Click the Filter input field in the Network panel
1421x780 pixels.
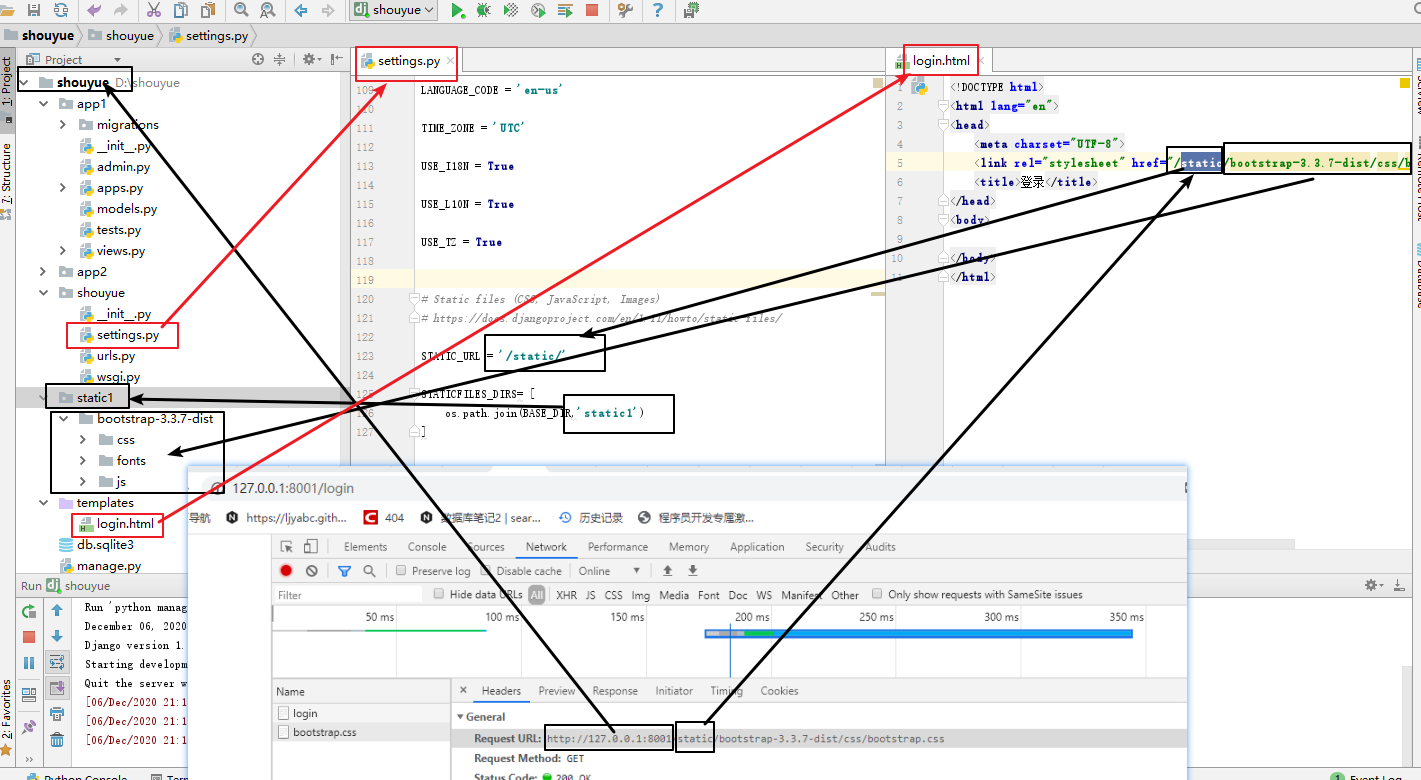pyautogui.click(x=347, y=595)
